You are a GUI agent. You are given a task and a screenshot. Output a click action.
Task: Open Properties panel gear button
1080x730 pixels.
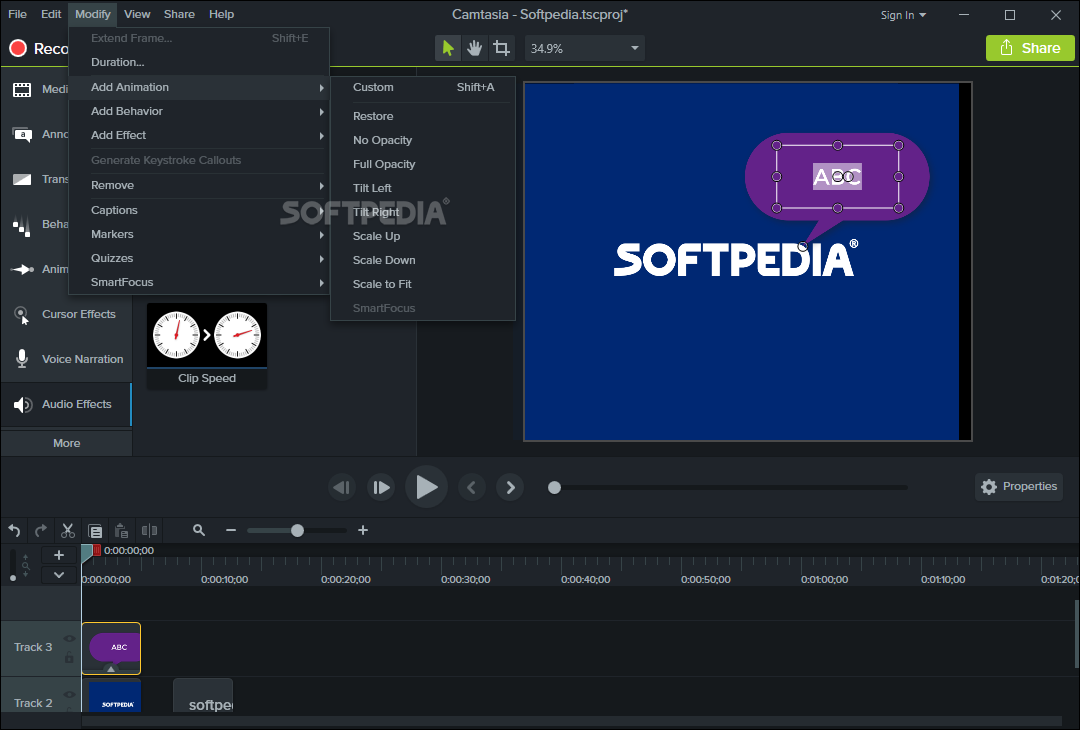(x=1019, y=487)
